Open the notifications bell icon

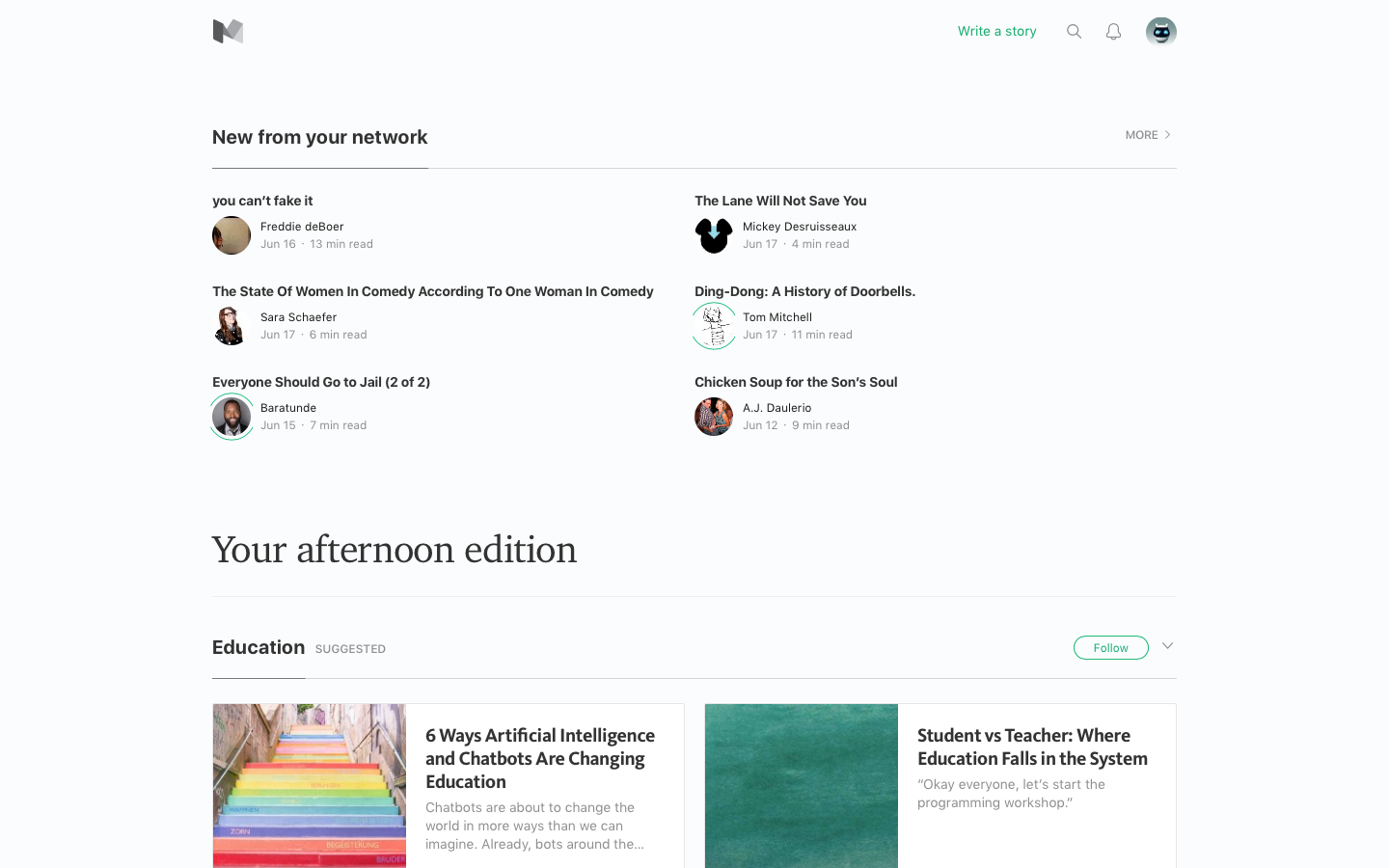point(1113,32)
